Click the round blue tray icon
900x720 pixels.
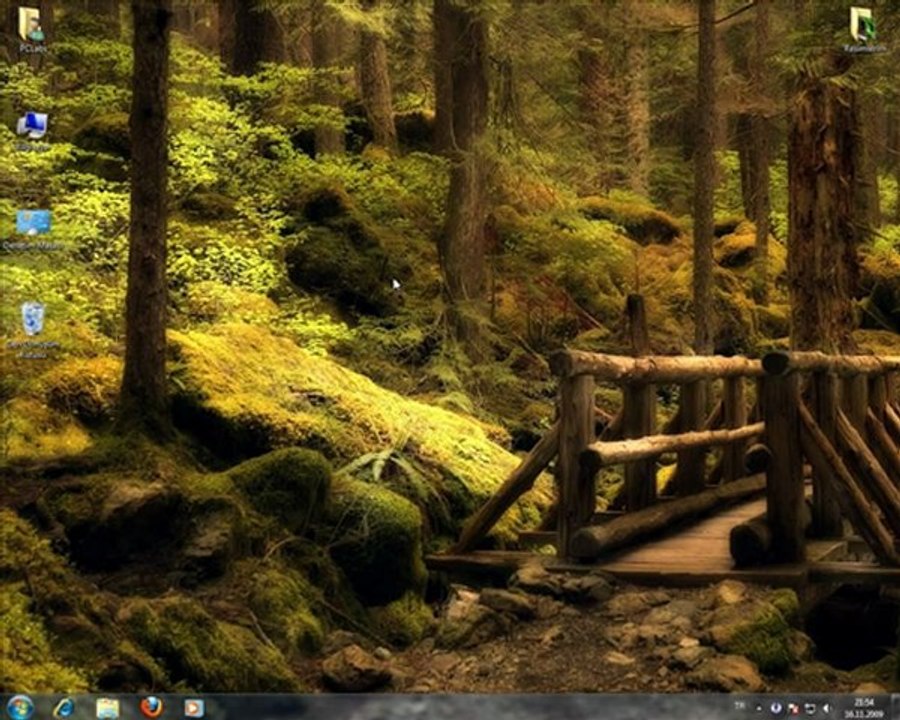pyautogui.click(x=775, y=709)
